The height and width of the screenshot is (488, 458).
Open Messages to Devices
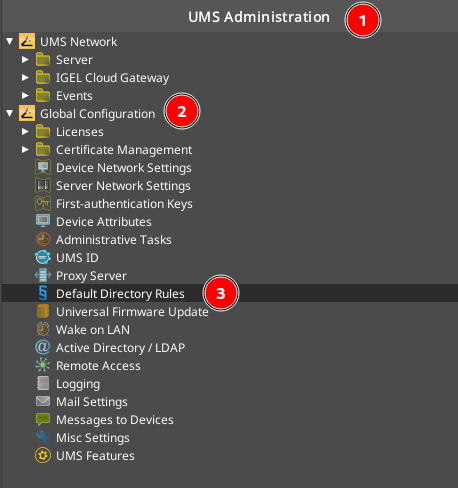115,420
